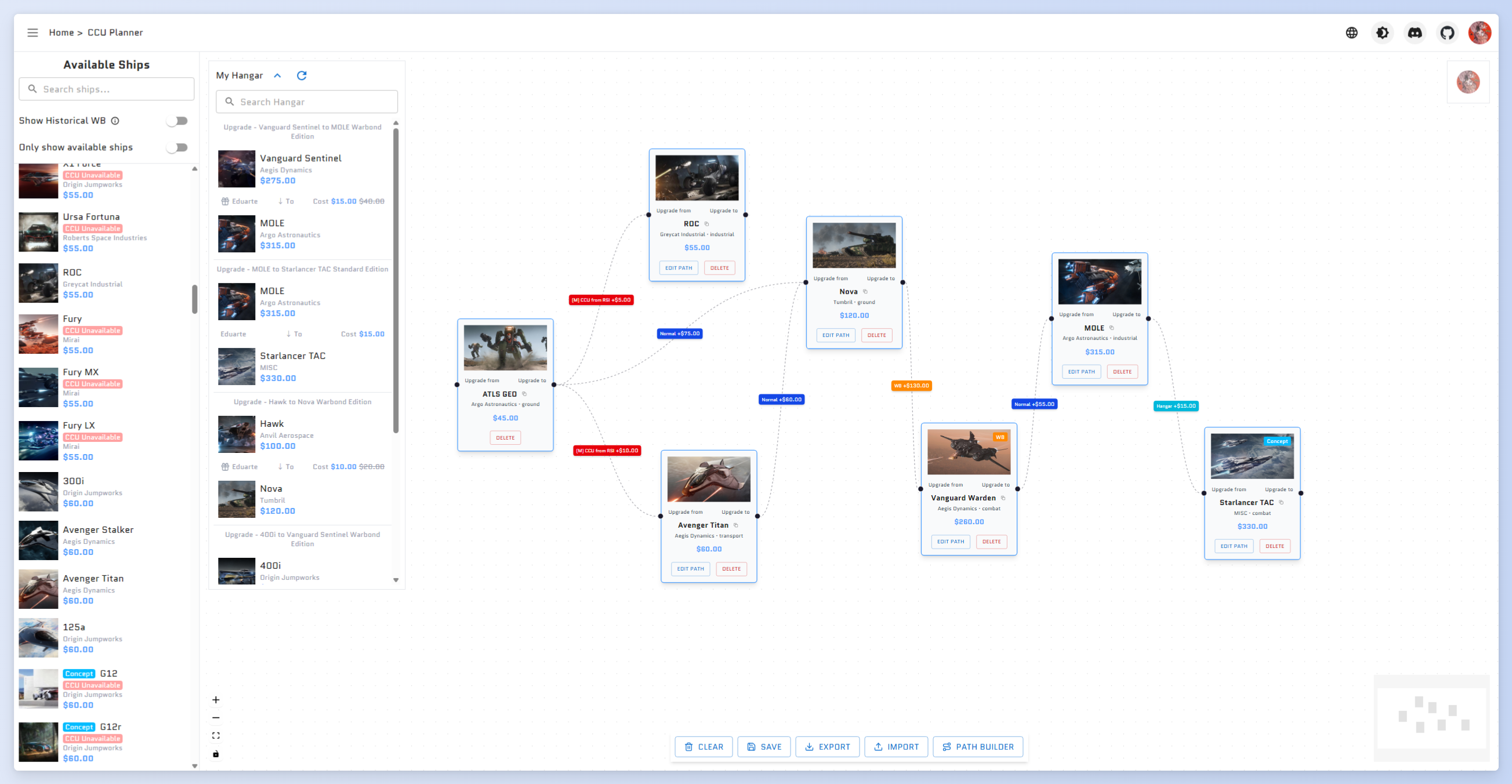Zoom in on the canvas
The height and width of the screenshot is (784, 1512).
coord(216,699)
